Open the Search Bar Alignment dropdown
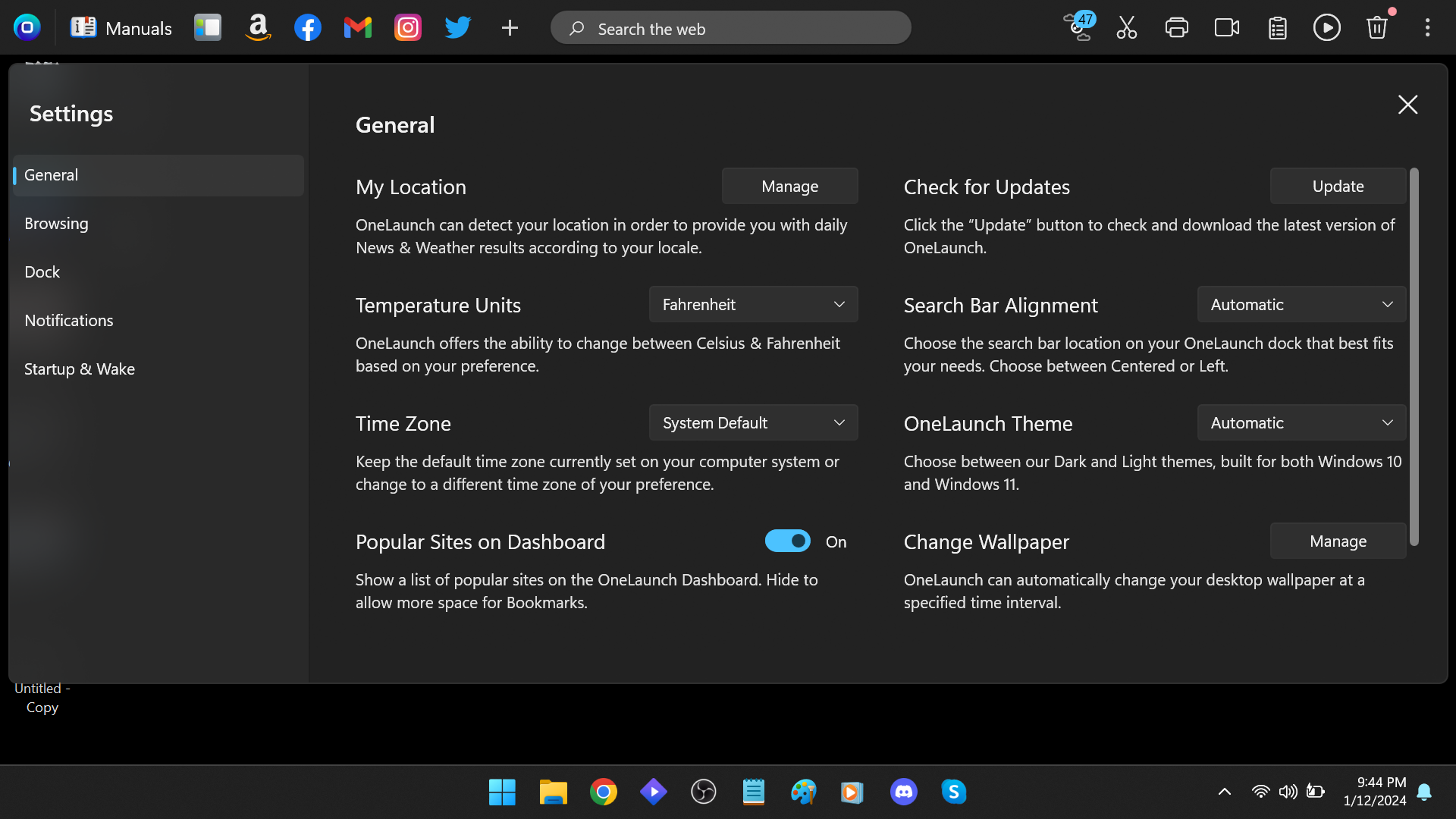Viewport: 1456px width, 819px height. point(1301,304)
